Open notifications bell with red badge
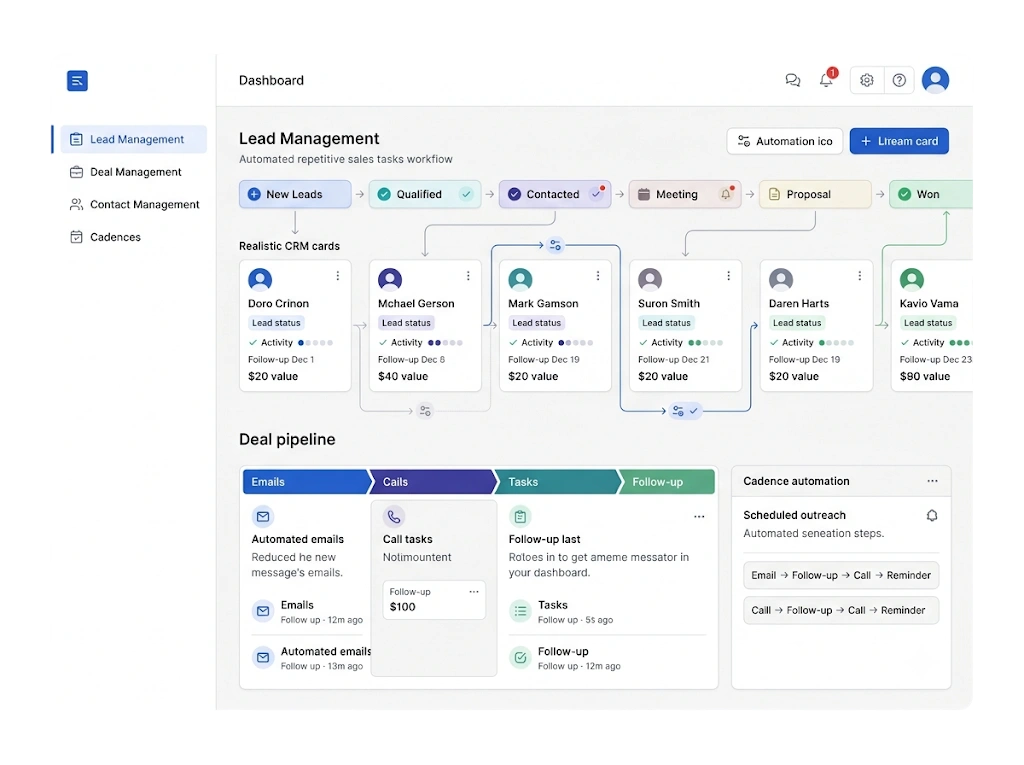 [x=827, y=78]
